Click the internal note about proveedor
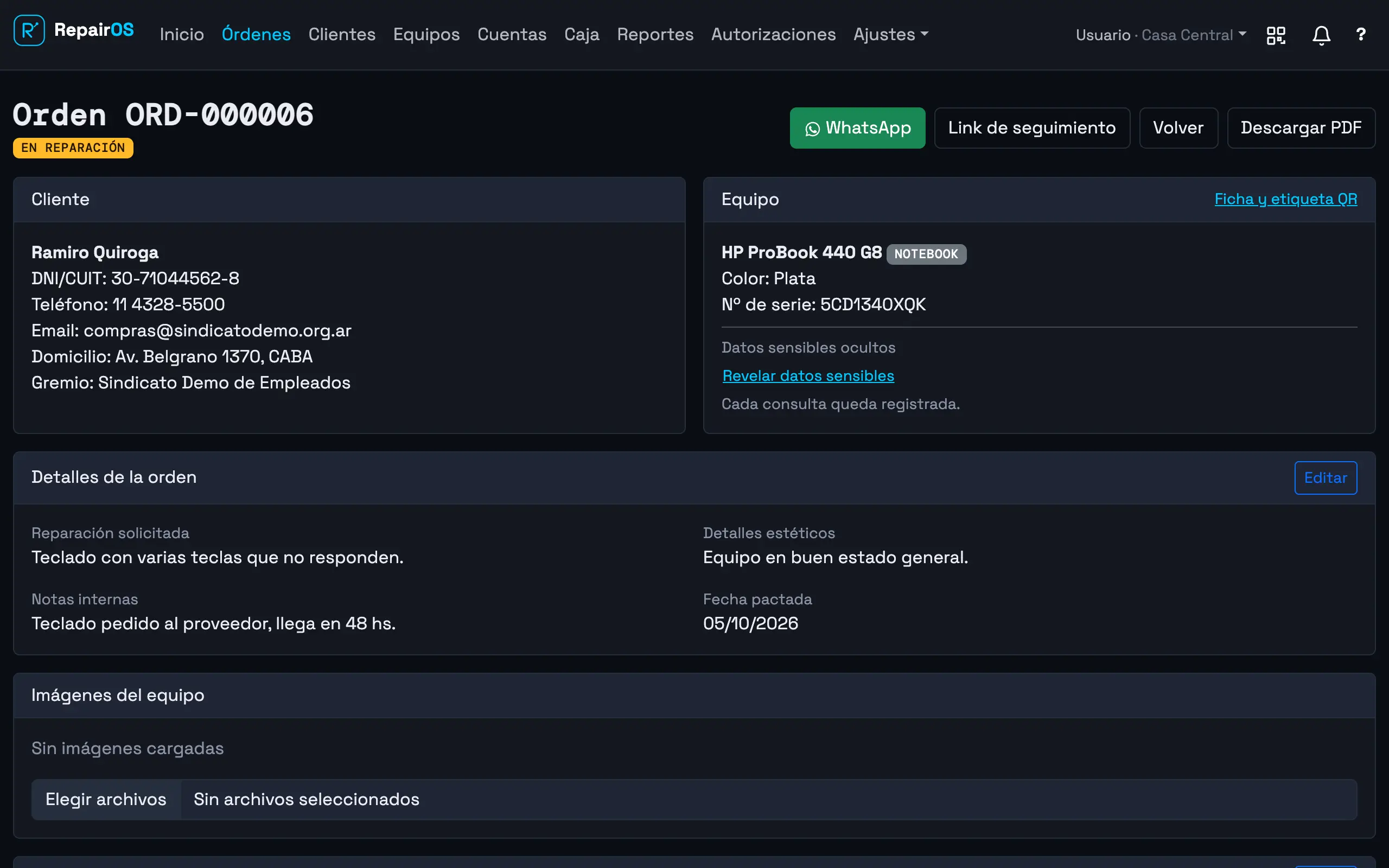The height and width of the screenshot is (868, 1389). click(214, 623)
